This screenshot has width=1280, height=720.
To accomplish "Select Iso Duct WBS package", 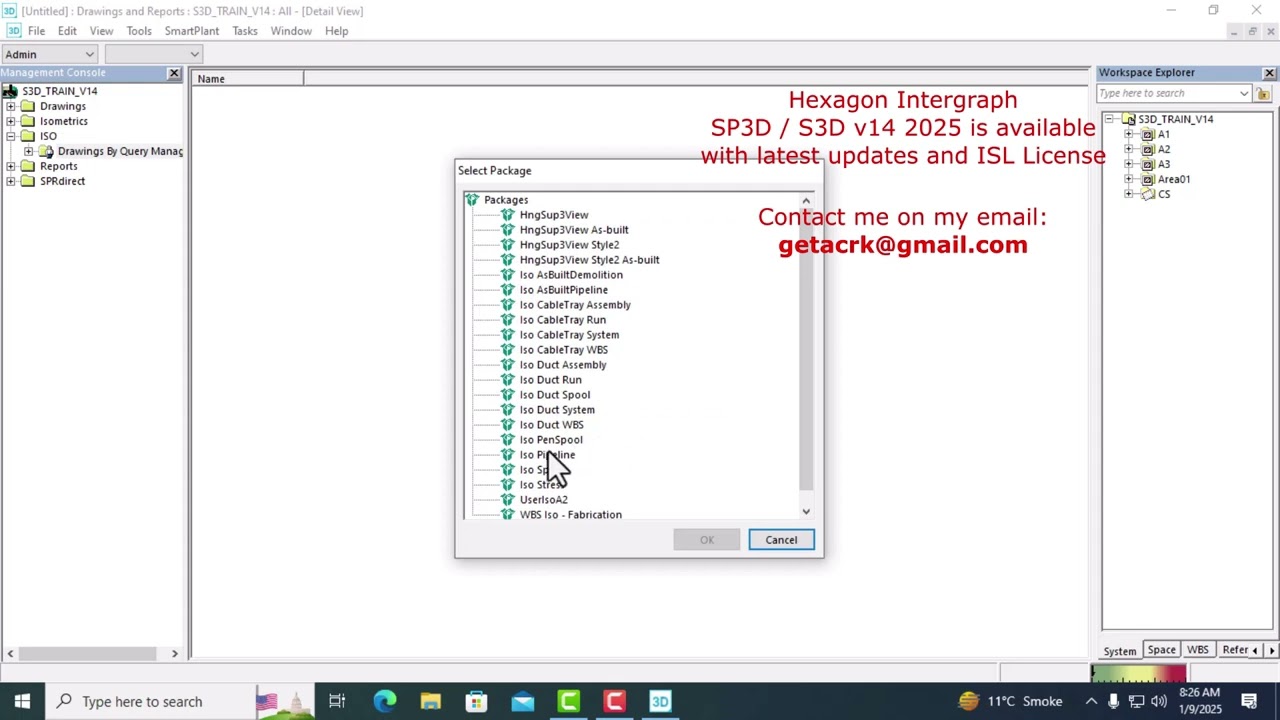I will 551,425.
